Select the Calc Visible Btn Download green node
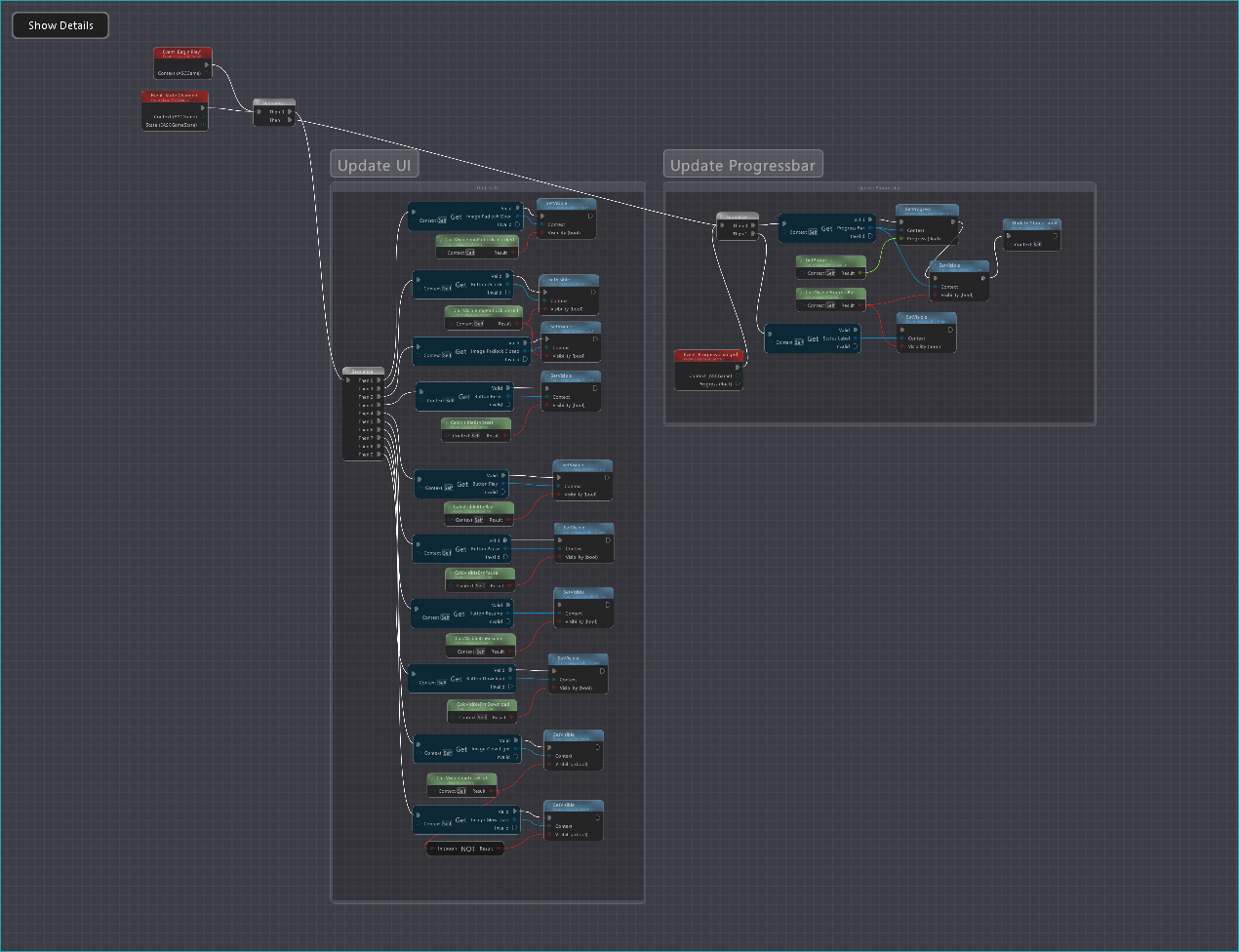 pyautogui.click(x=482, y=711)
